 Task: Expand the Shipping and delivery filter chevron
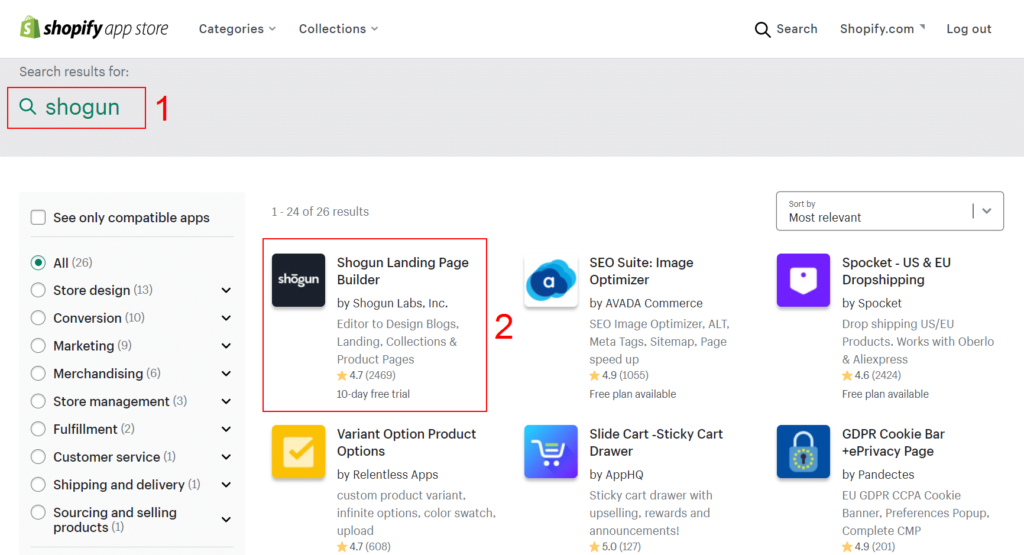226,485
